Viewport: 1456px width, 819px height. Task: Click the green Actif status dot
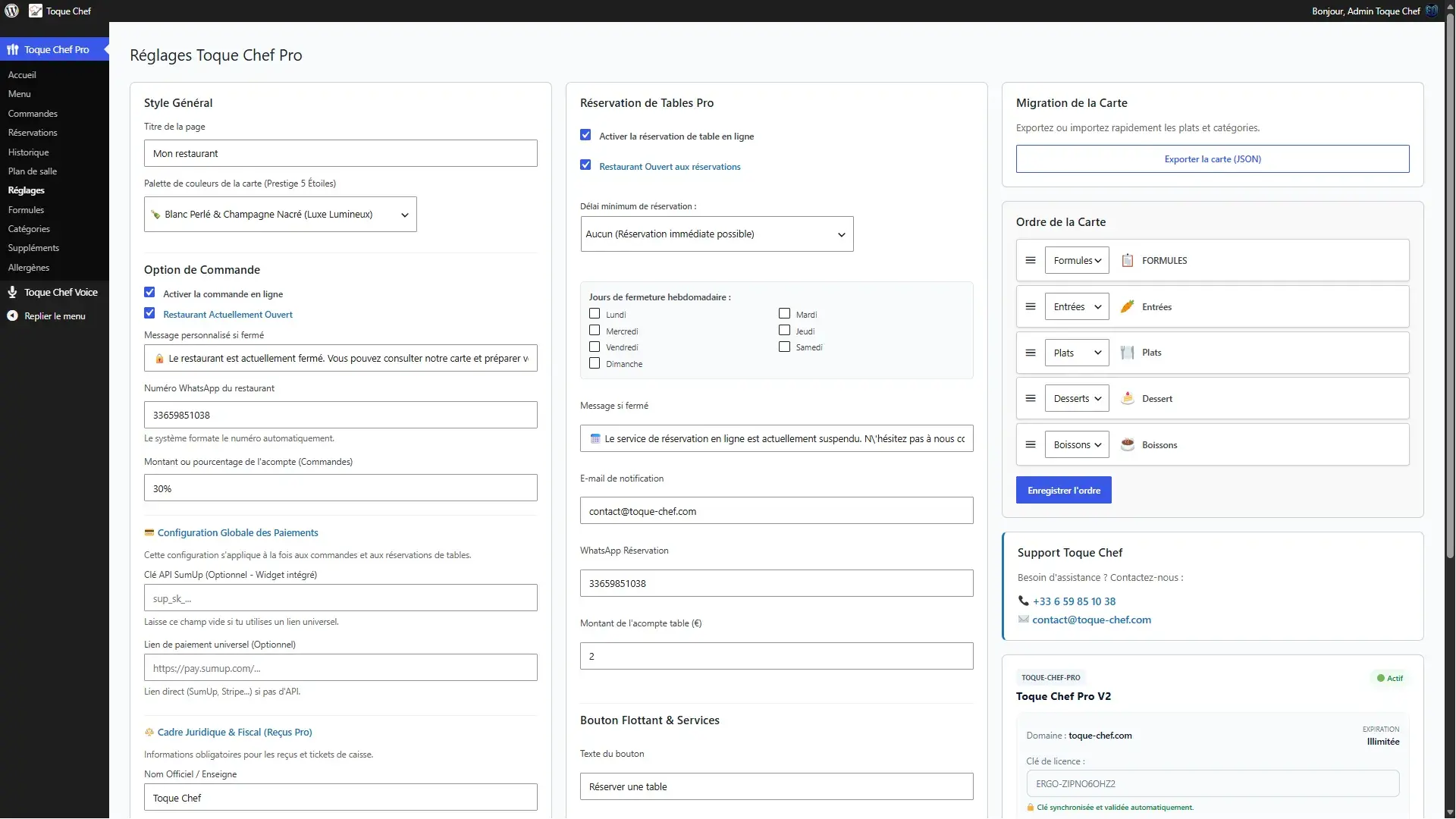pos(1381,679)
